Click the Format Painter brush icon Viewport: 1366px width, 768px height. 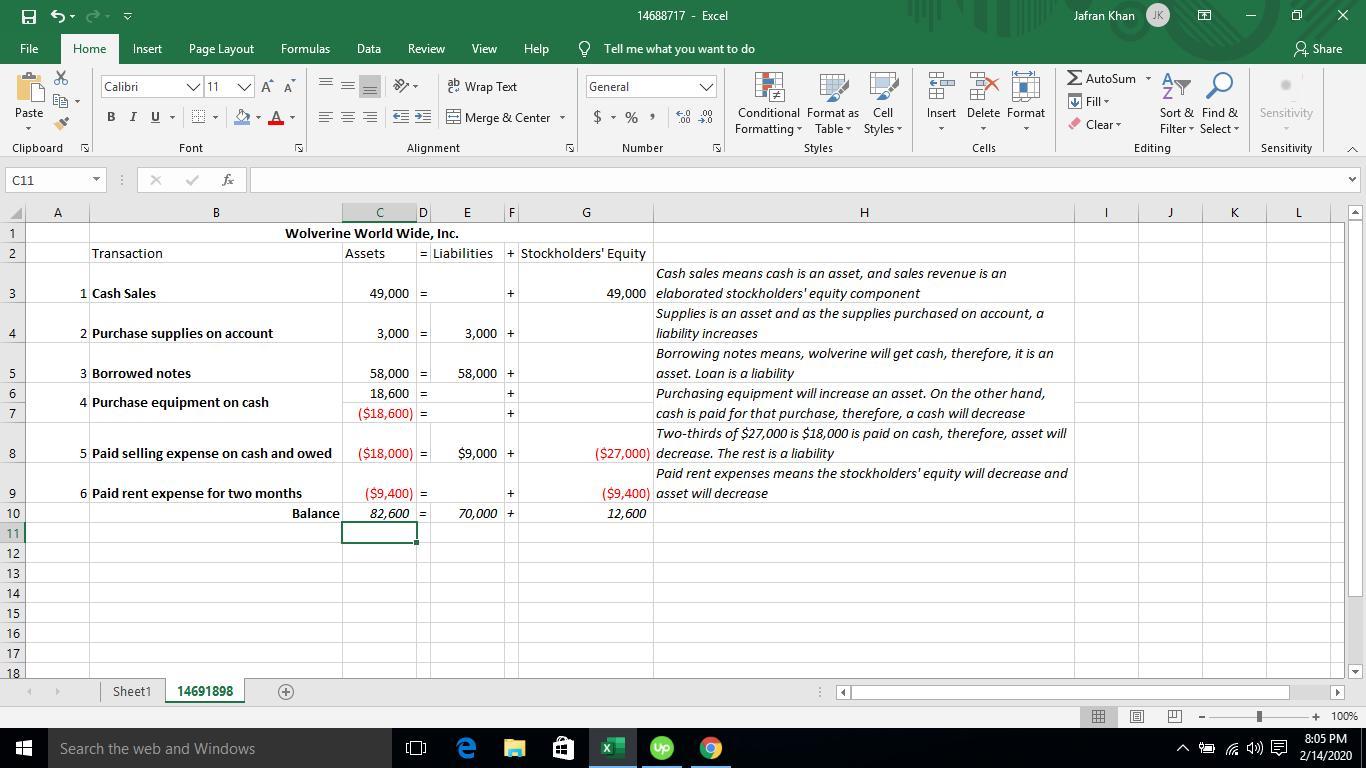coord(62,124)
